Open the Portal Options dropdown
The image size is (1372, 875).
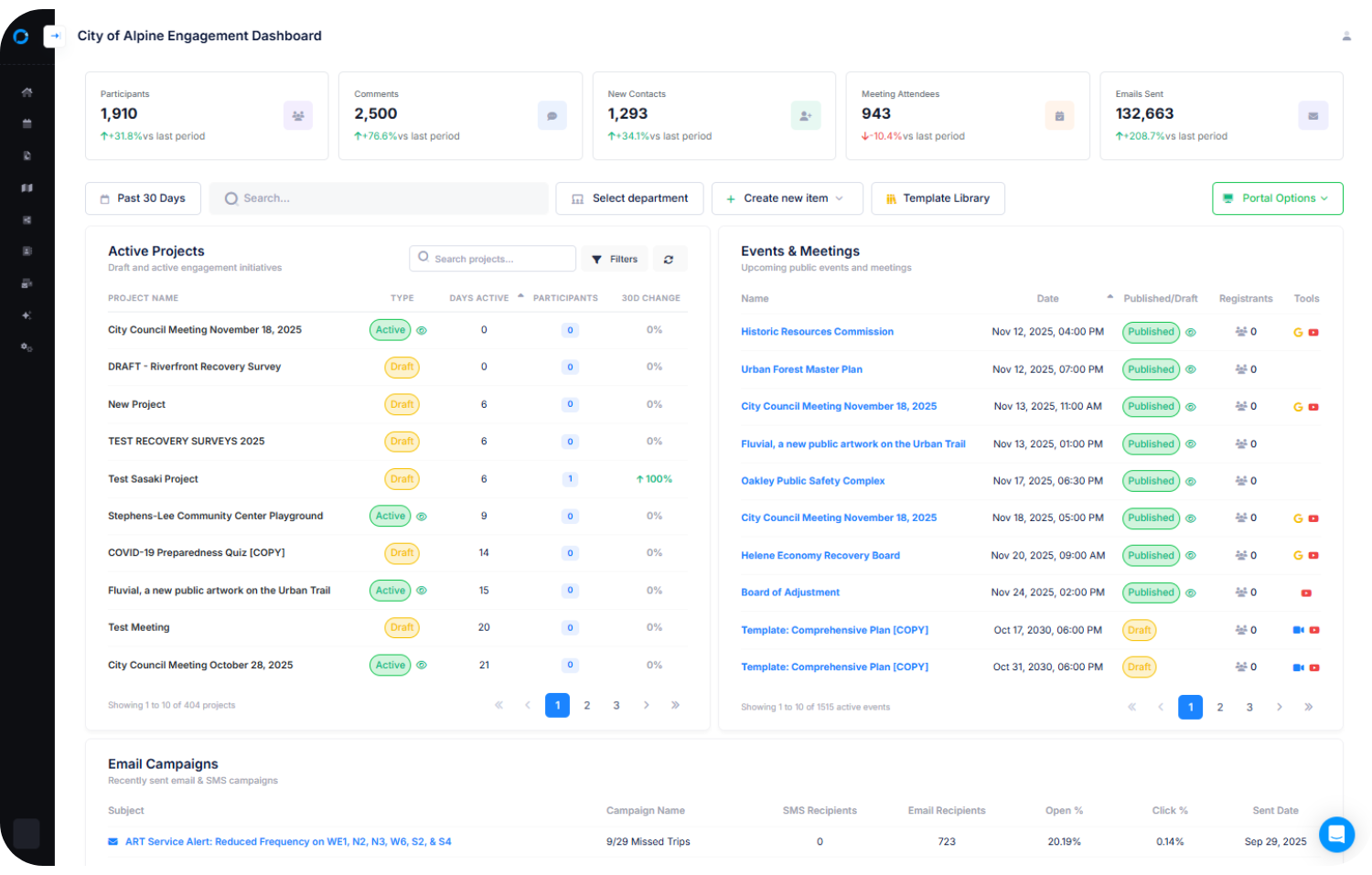[x=1277, y=198]
